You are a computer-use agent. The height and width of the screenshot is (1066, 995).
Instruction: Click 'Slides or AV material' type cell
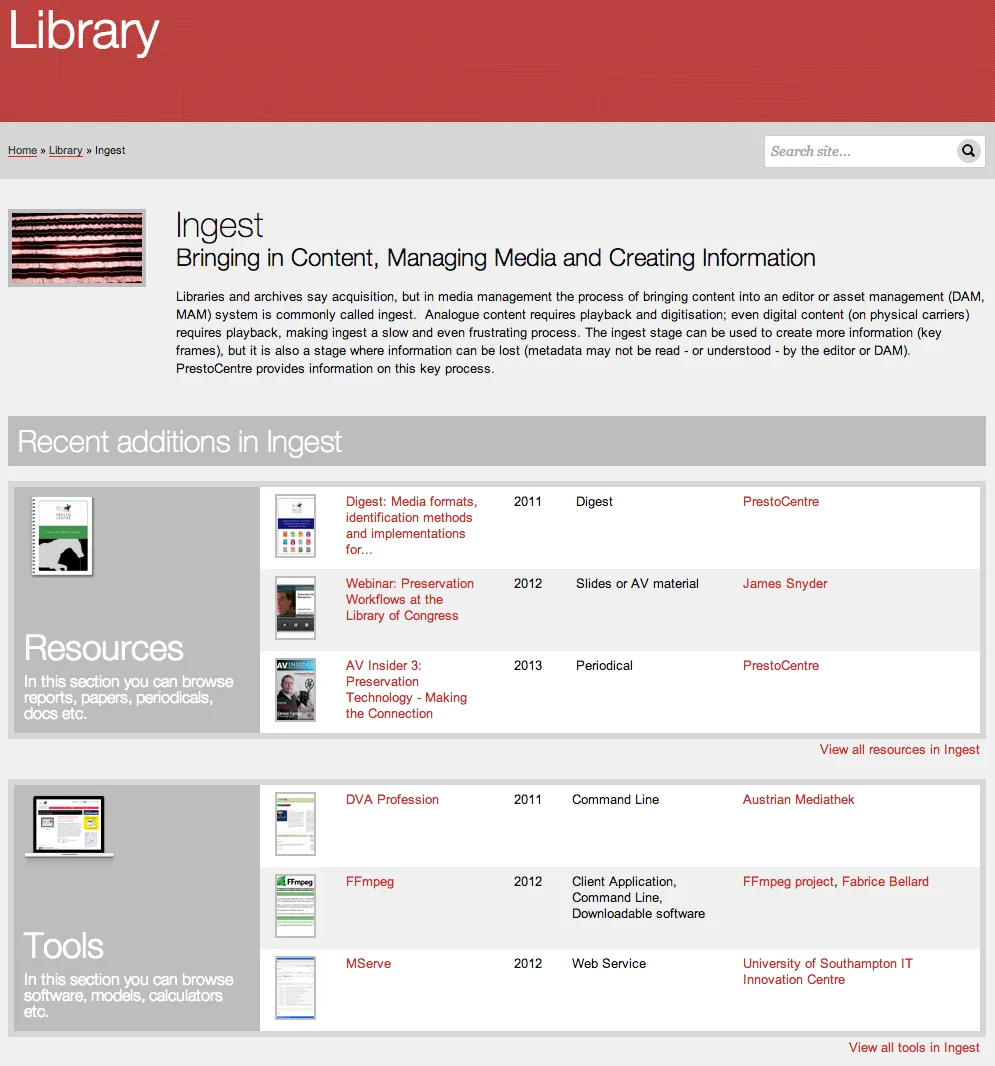coord(637,583)
